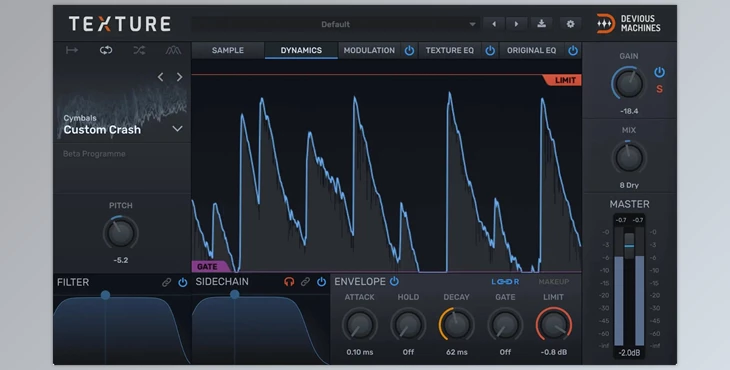Go to previous sample with left chevron
This screenshot has width=730, height=370.
point(160,77)
